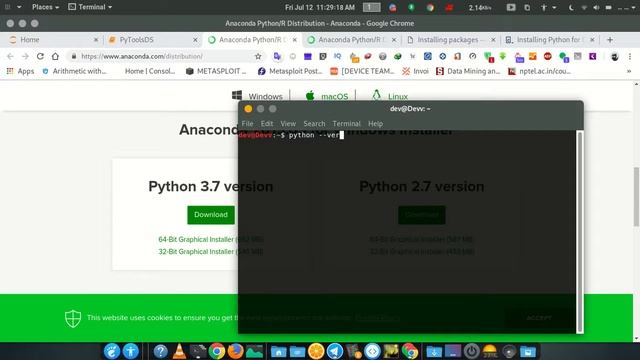Open the Edit menu in terminal
This screenshot has width=640, height=360.
click(x=267, y=123)
